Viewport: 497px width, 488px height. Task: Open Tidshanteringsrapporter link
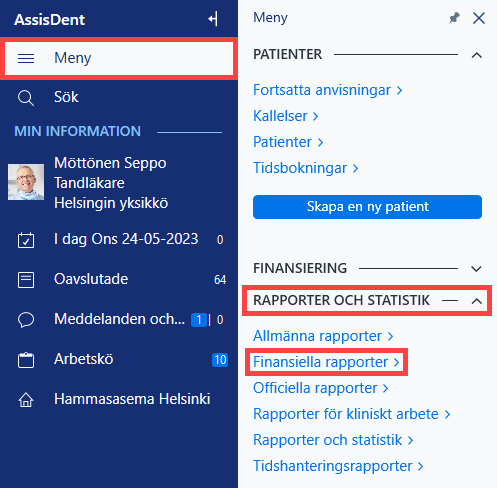[x=338, y=466]
